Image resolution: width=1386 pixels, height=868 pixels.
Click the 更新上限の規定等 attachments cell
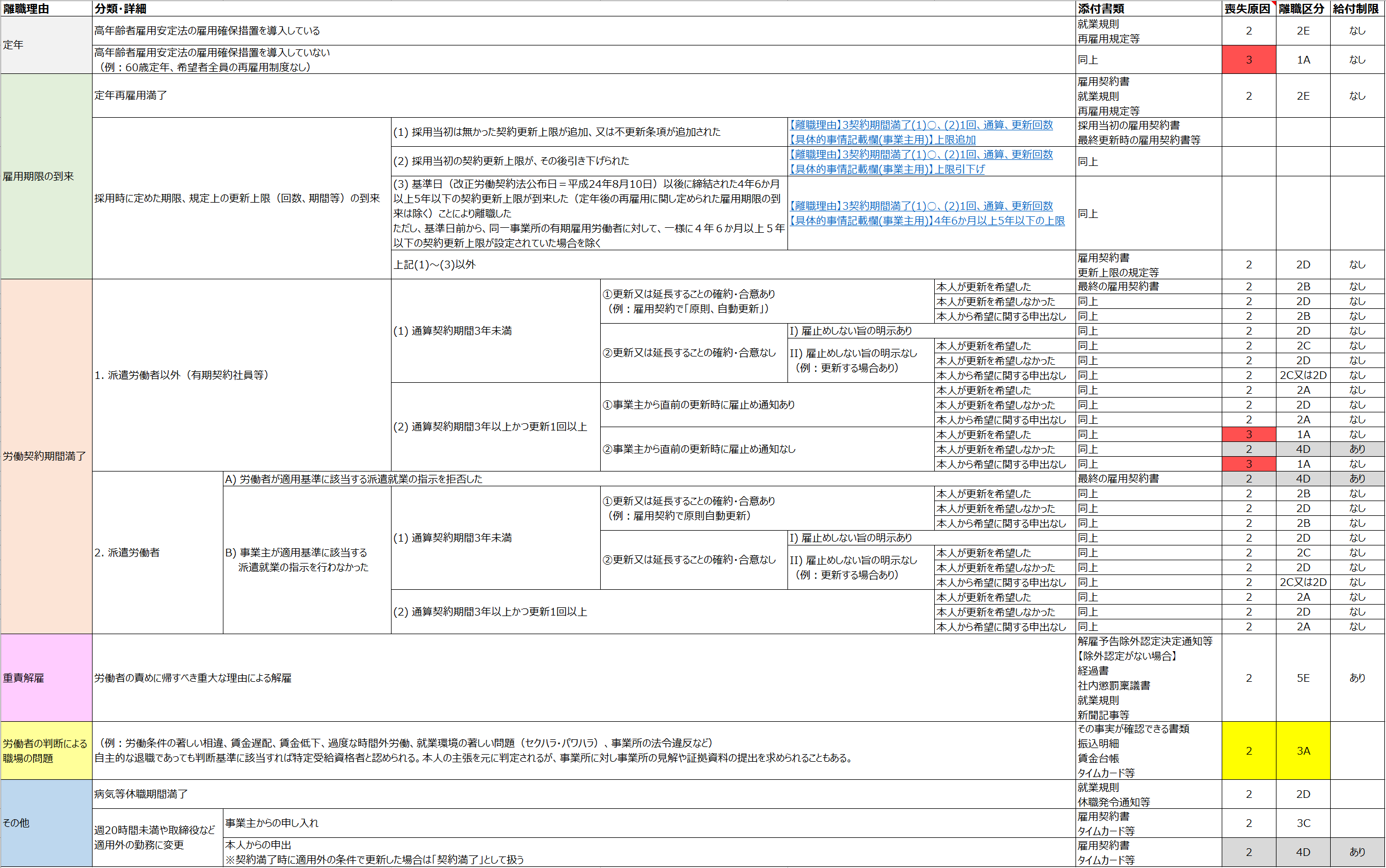tap(1148, 265)
